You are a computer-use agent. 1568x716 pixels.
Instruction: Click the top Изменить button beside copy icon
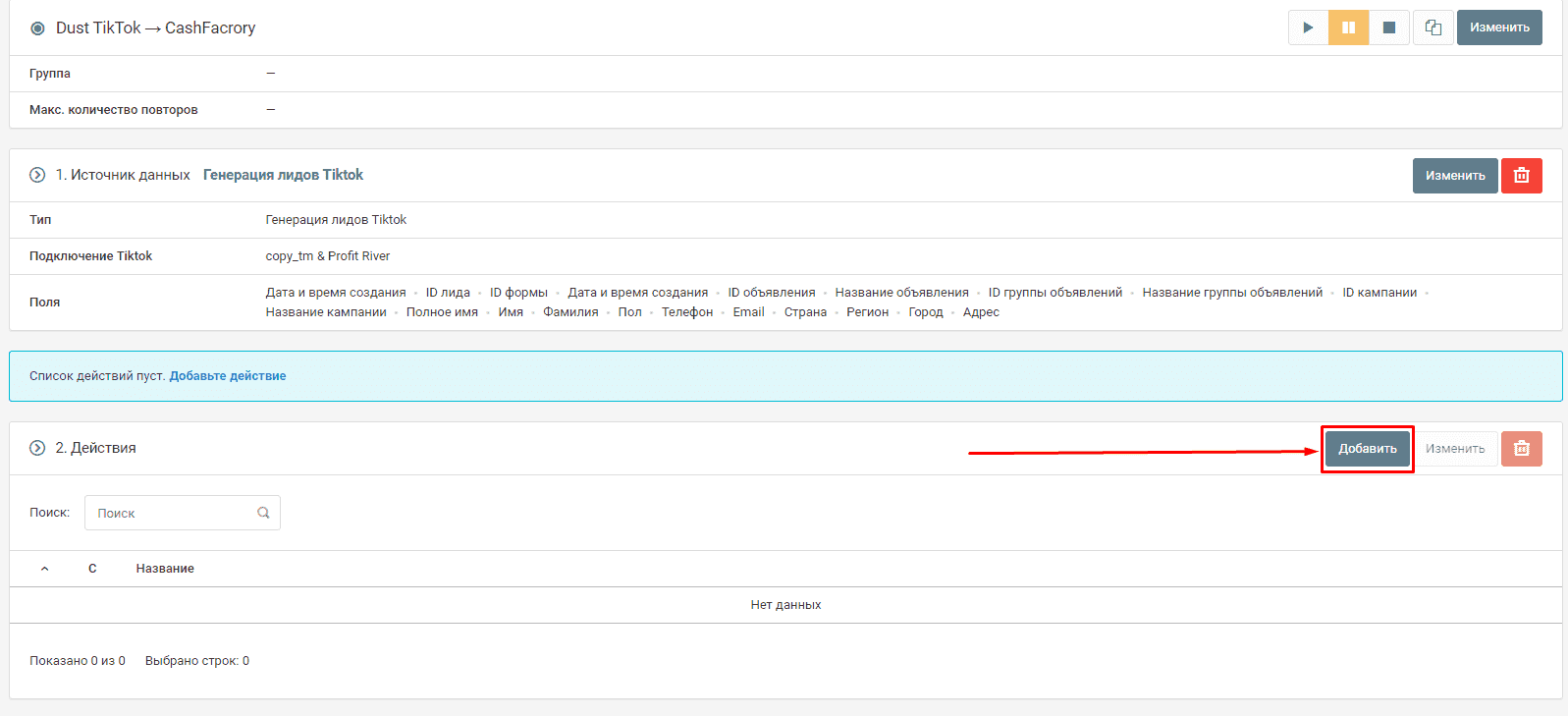[x=1498, y=28]
